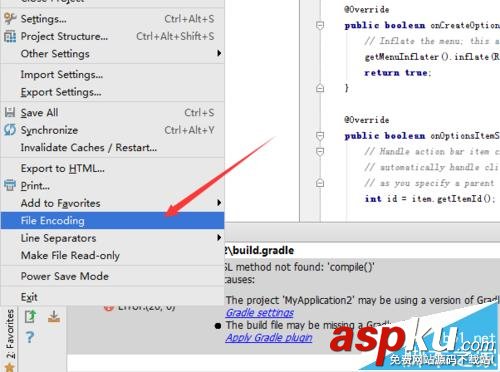Choose Invalidate Caches / Restart...

pos(112,147)
